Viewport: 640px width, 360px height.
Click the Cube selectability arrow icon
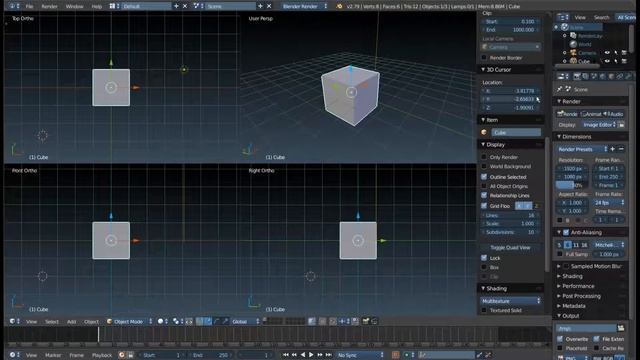pos(616,61)
